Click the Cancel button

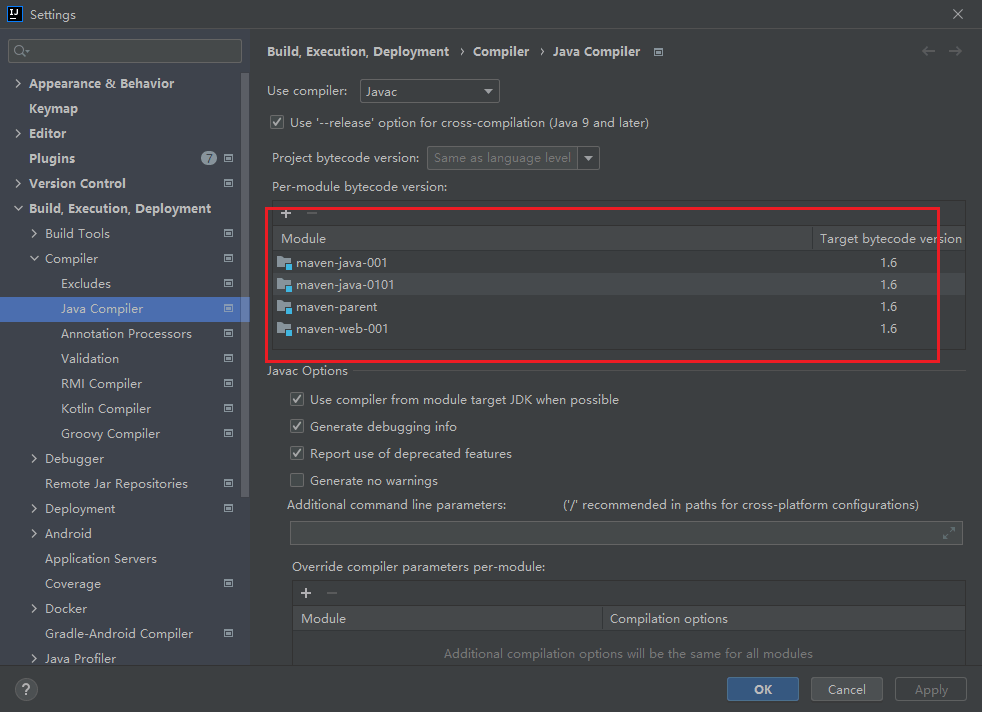point(847,689)
